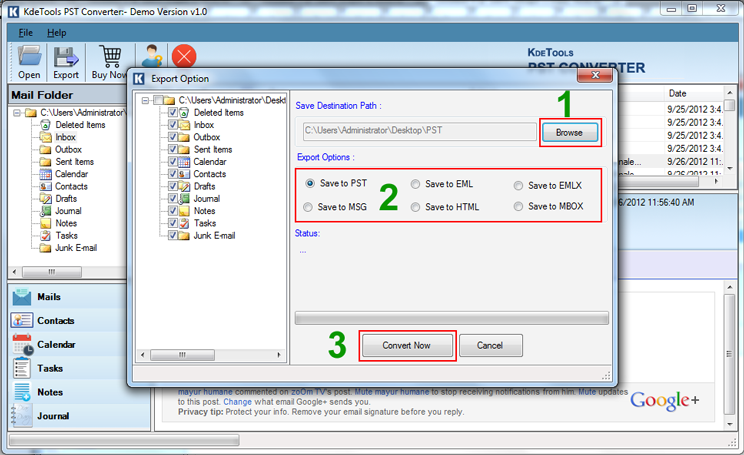Uncheck the Inbox folder checkbox in dialog
The width and height of the screenshot is (744, 455).
pos(174,125)
